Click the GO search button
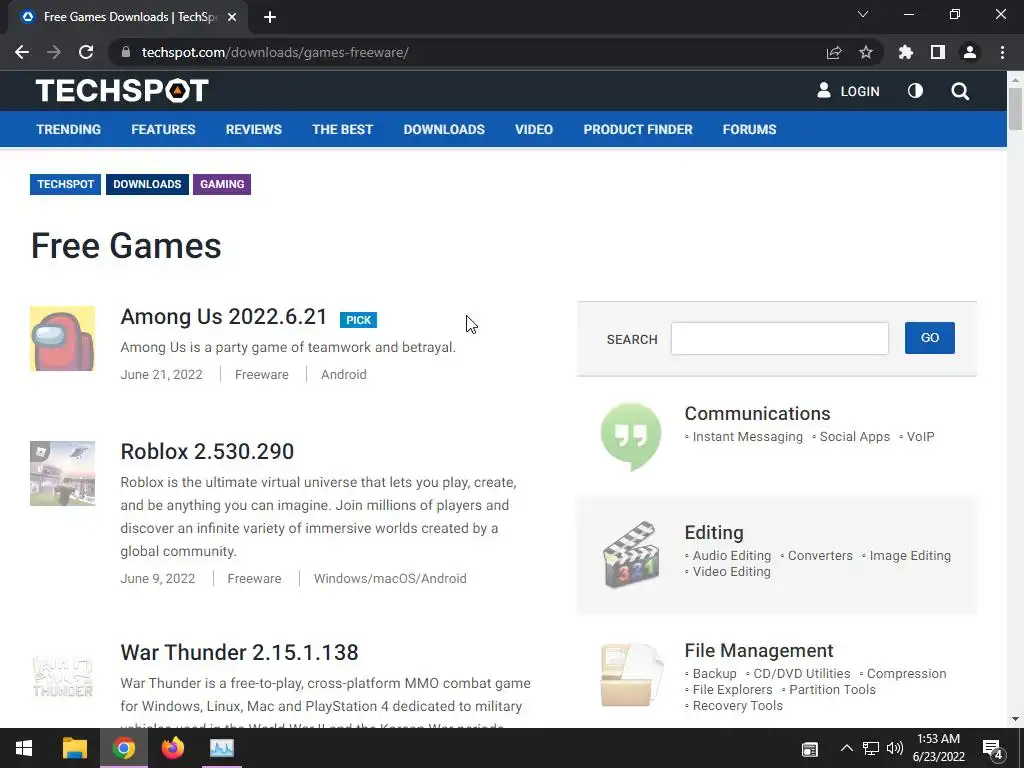The width and height of the screenshot is (1024, 768). (930, 338)
